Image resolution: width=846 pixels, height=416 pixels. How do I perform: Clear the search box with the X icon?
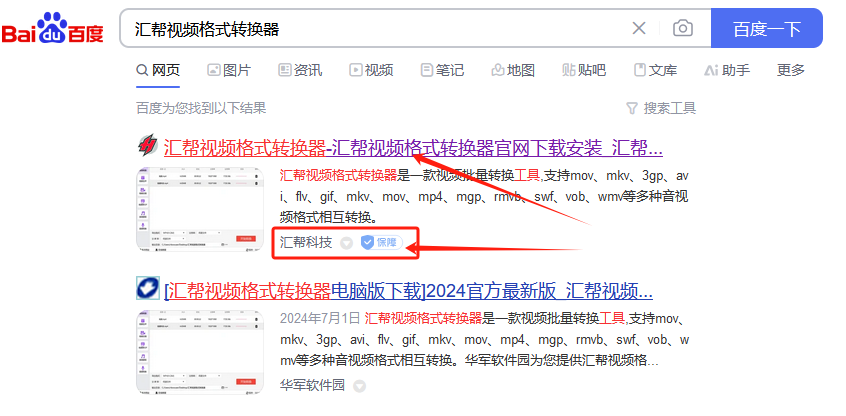639,28
